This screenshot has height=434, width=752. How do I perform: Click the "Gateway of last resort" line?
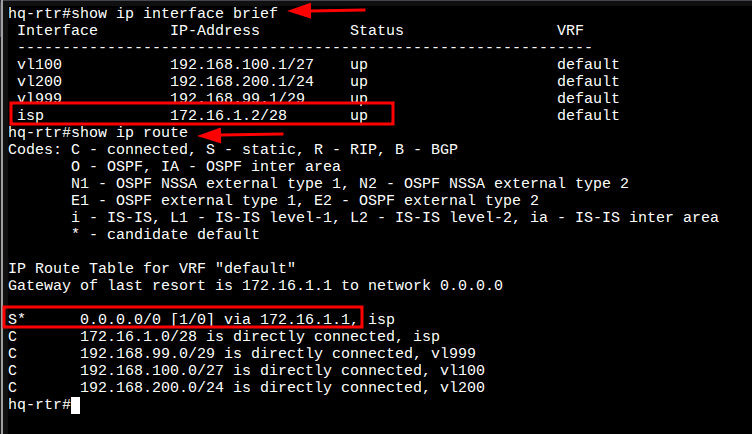pyautogui.click(x=255, y=285)
